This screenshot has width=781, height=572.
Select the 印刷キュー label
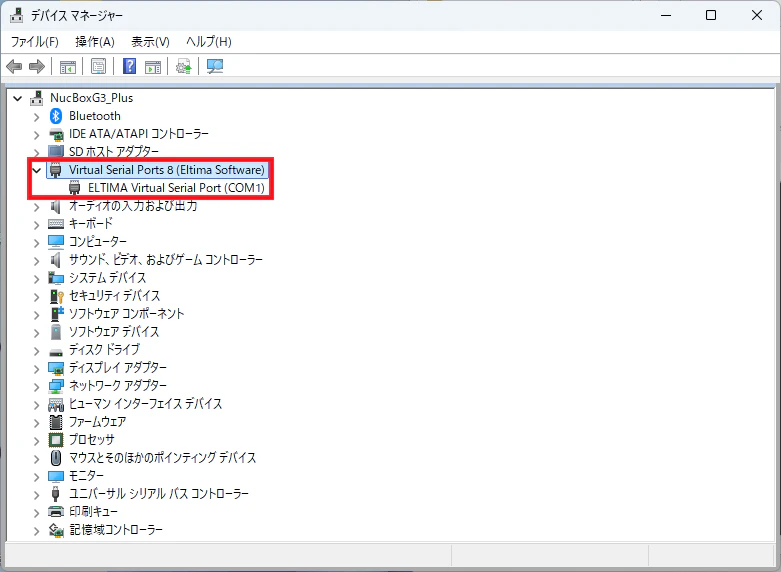(94, 512)
